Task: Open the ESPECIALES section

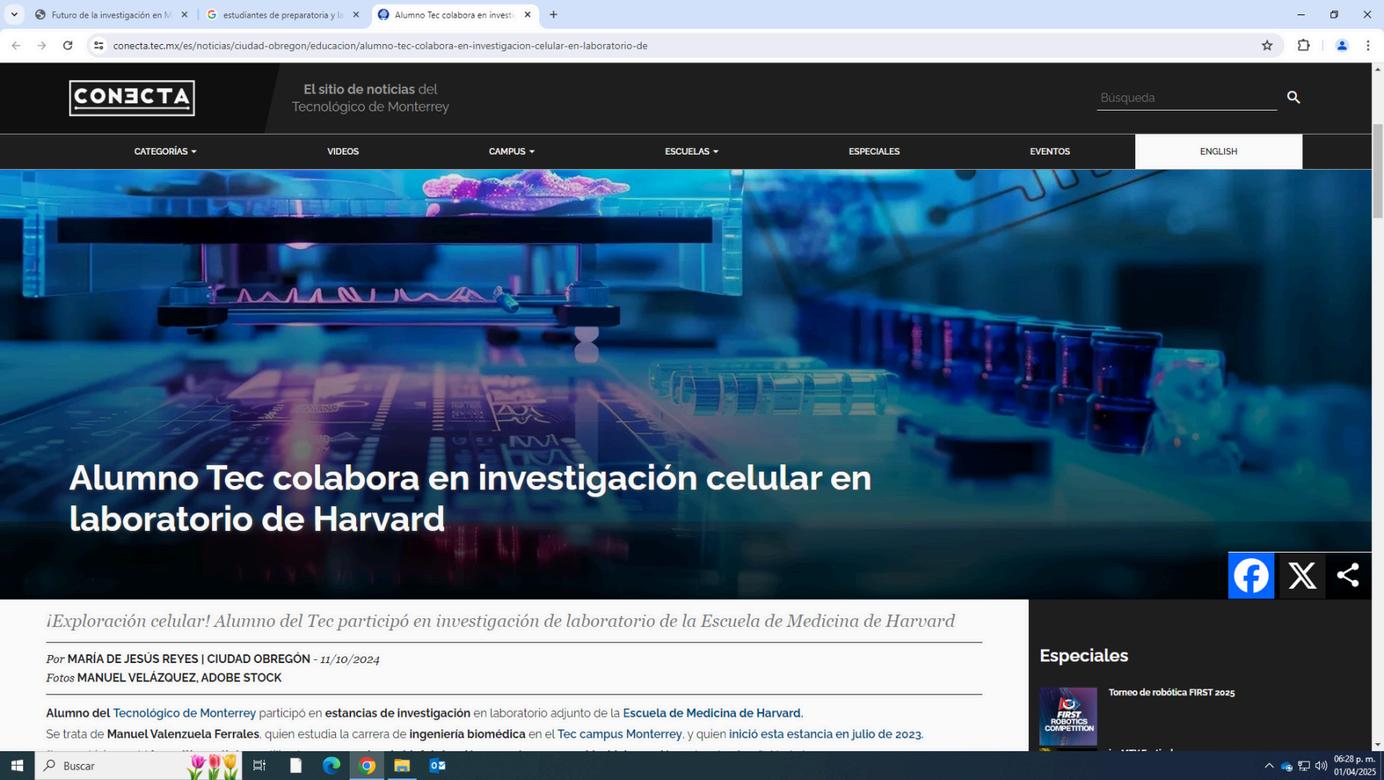Action: pos(874,151)
